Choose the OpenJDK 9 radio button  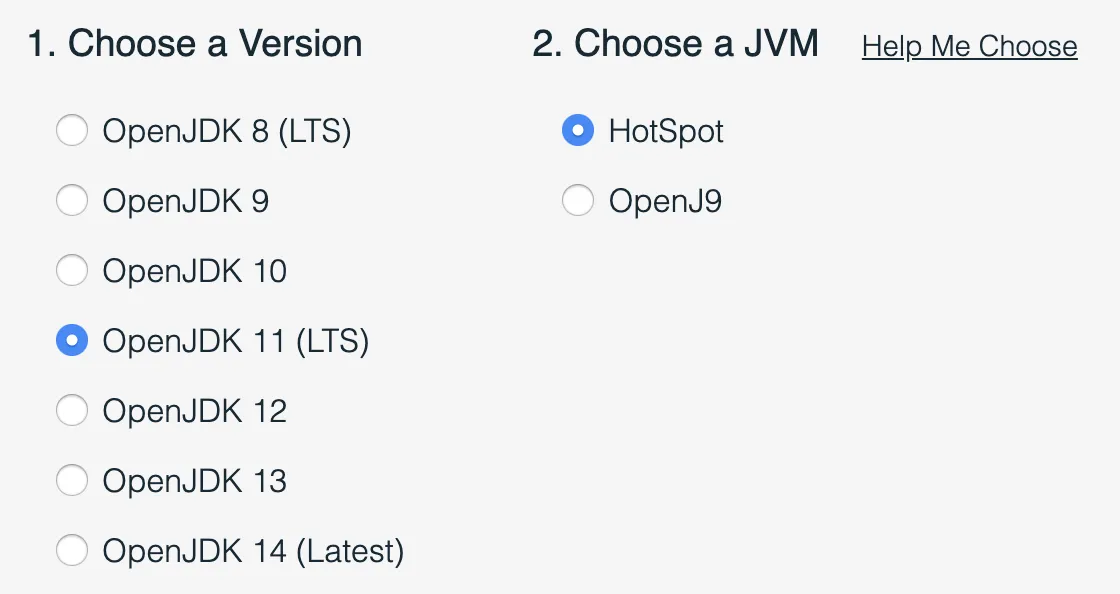(x=72, y=201)
